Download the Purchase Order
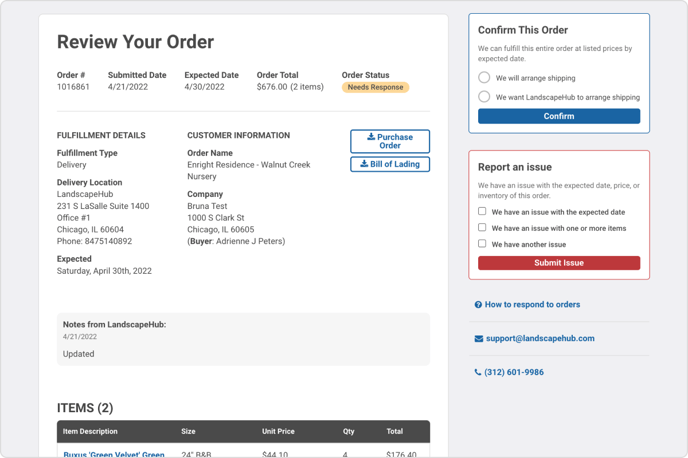688x458 pixels. tap(390, 141)
